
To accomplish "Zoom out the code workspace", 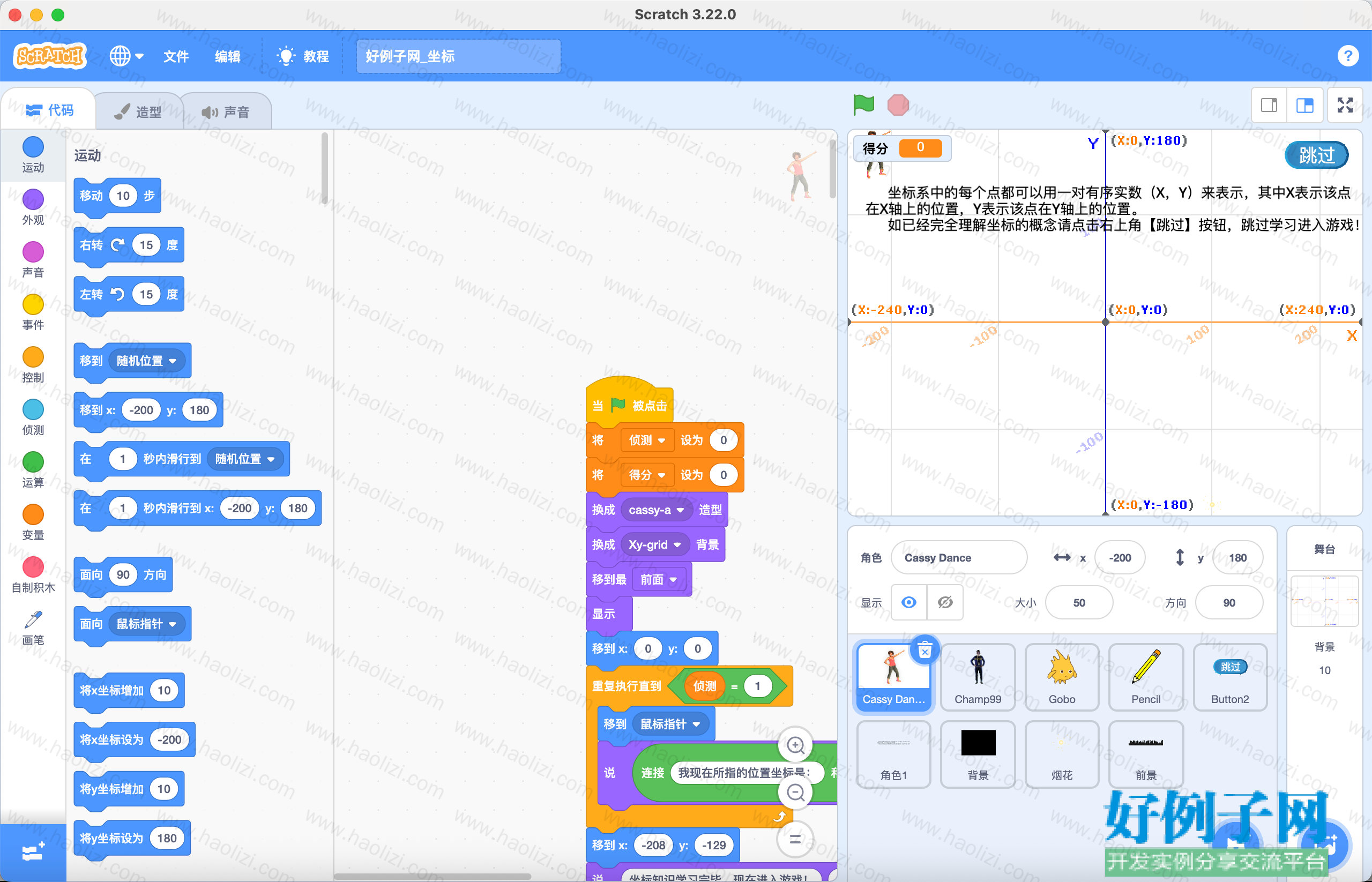I will 795,793.
